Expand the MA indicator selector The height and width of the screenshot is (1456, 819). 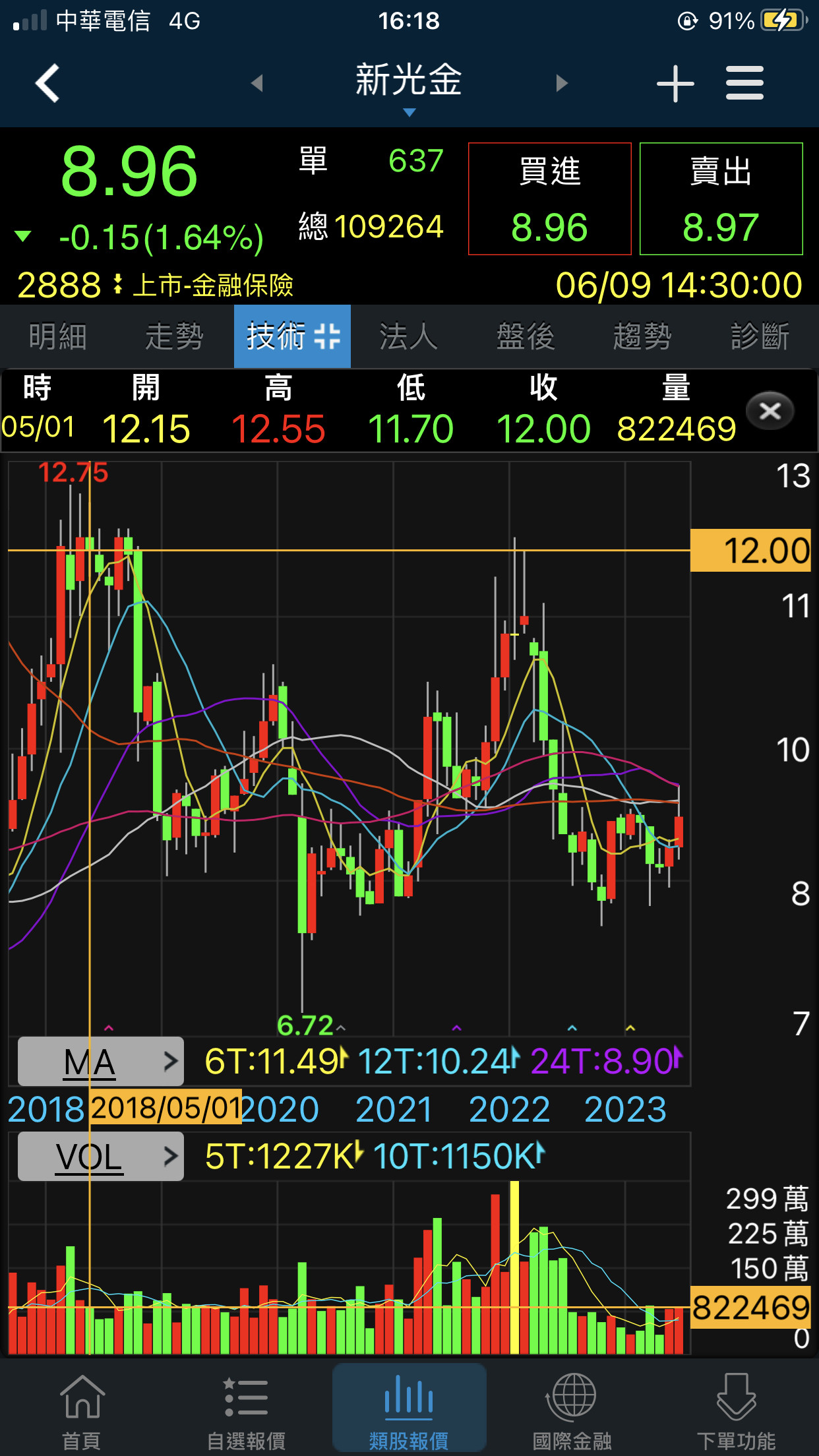(100, 1062)
